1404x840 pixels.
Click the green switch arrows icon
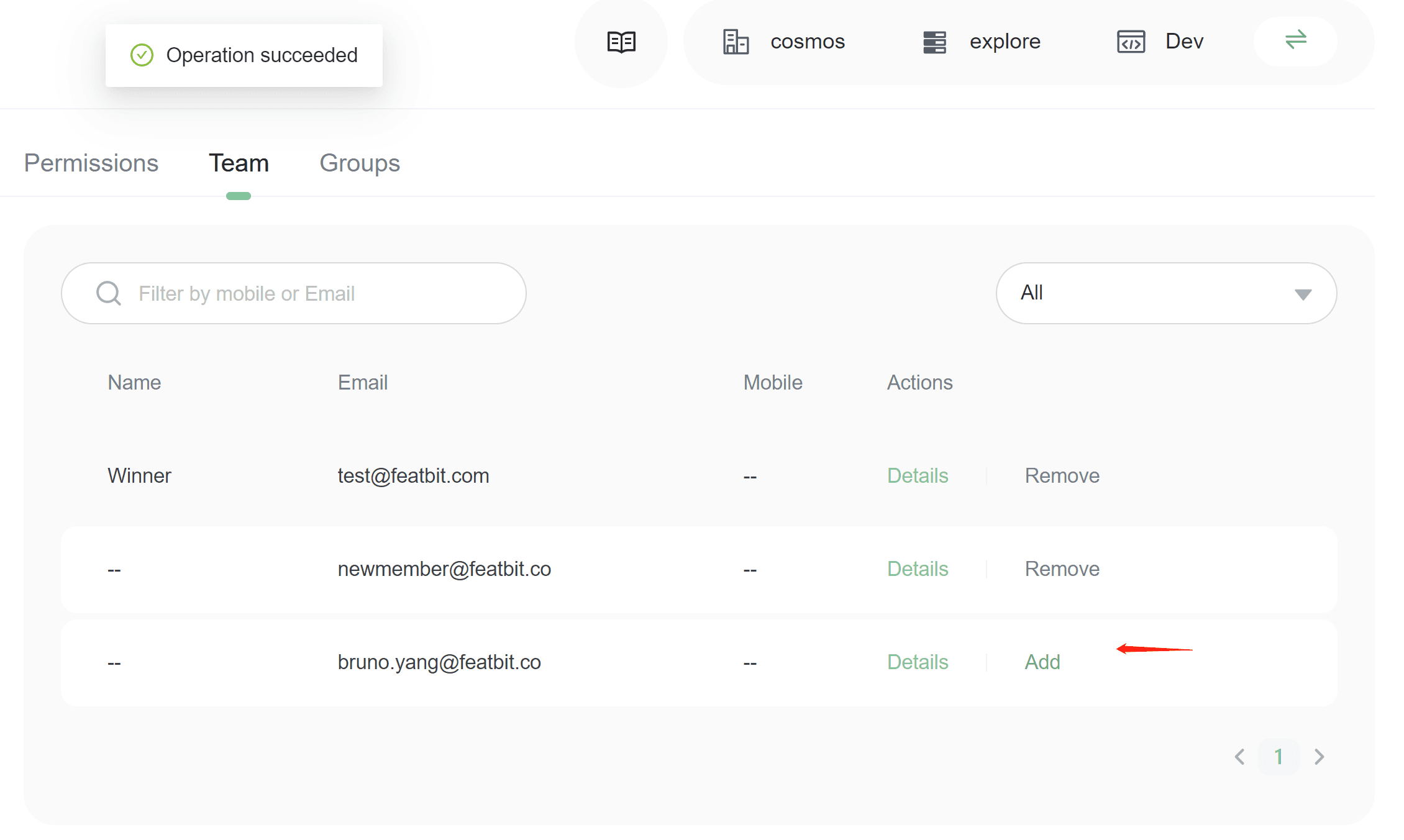(1295, 40)
